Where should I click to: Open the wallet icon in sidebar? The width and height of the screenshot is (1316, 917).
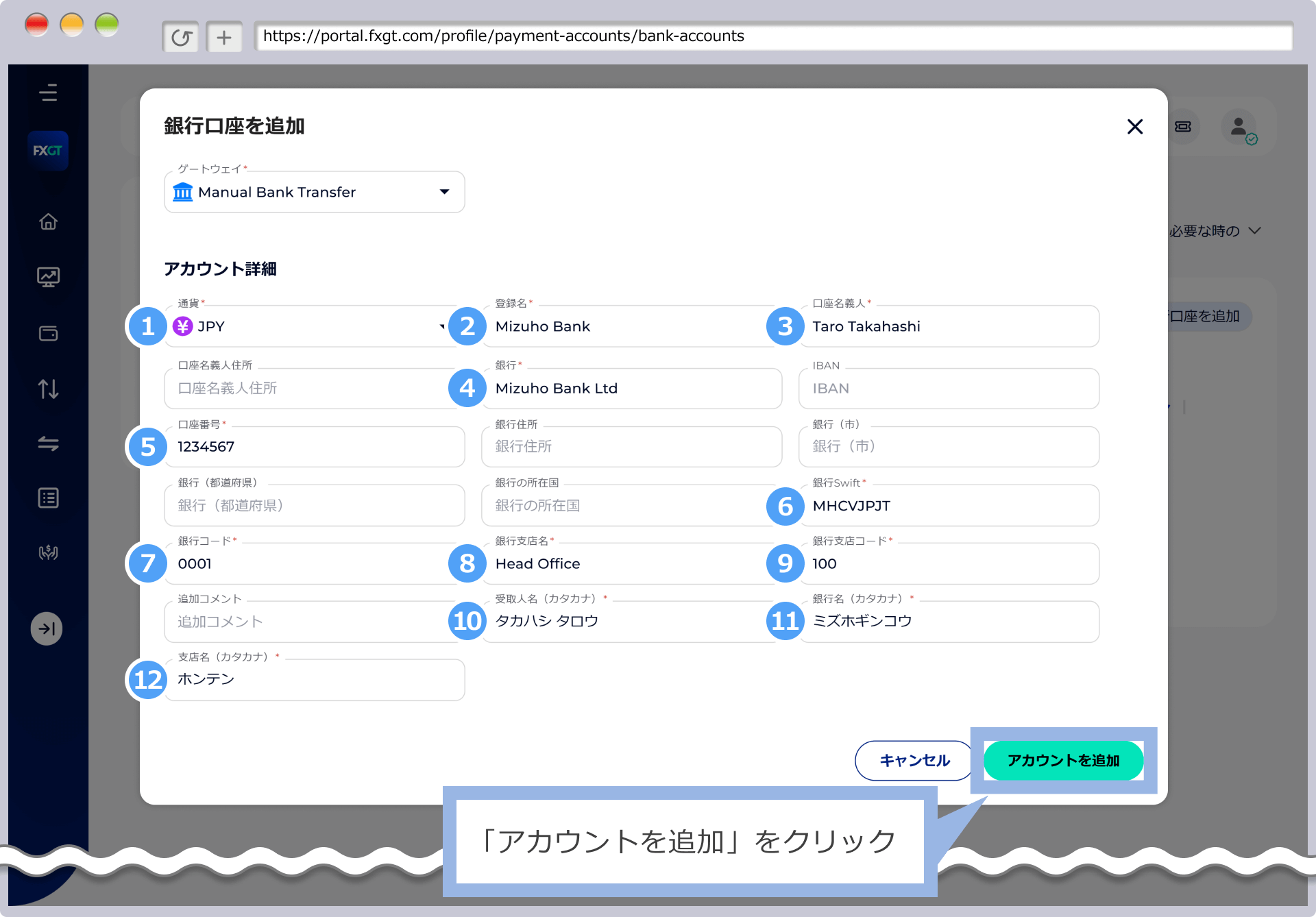48,334
